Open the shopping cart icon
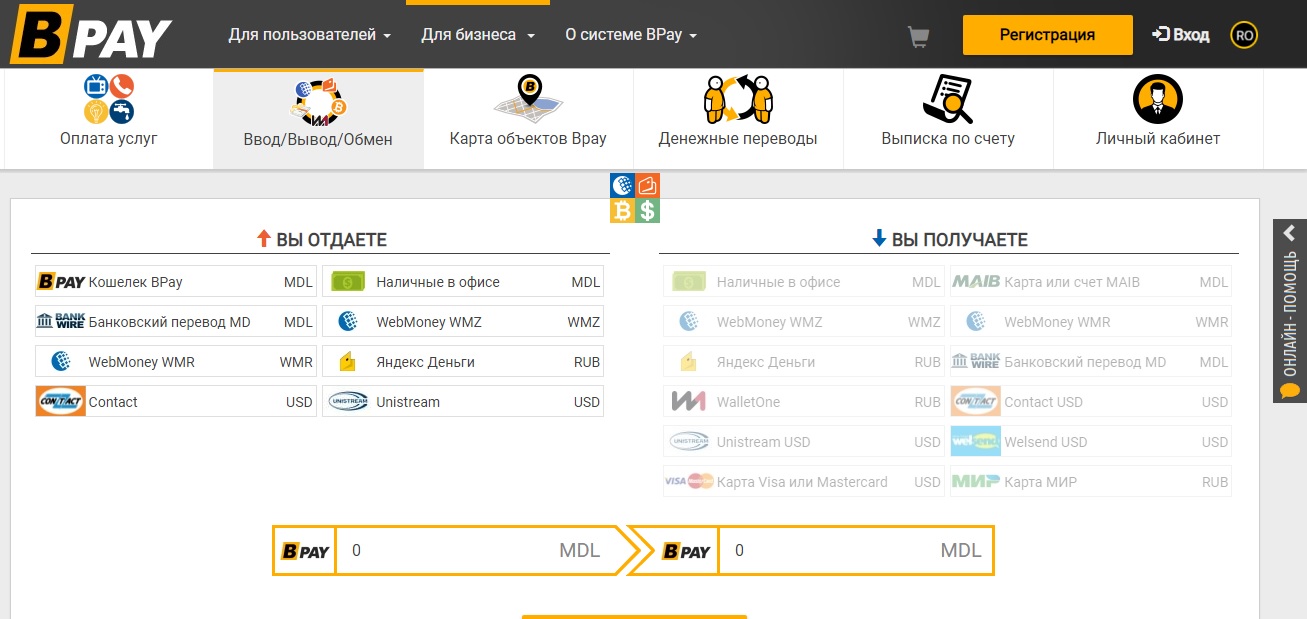The image size is (1307, 619). coord(917,36)
